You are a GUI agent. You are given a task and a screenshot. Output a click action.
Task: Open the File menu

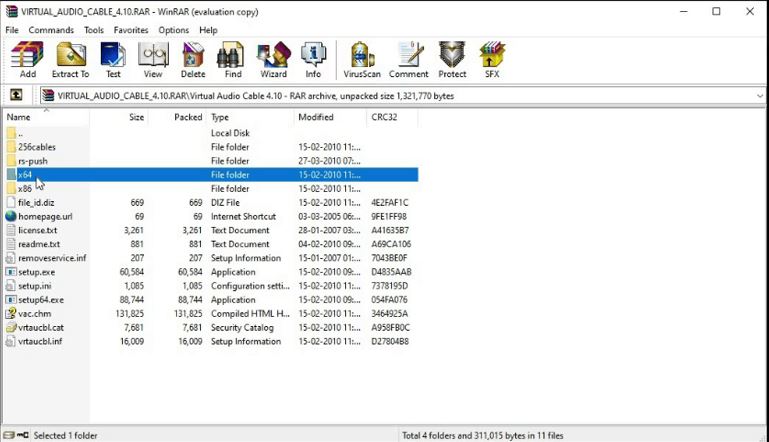pos(12,30)
